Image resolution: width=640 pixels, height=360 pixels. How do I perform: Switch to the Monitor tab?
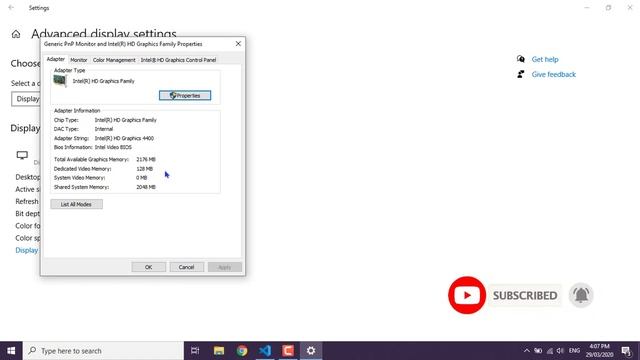click(79, 60)
